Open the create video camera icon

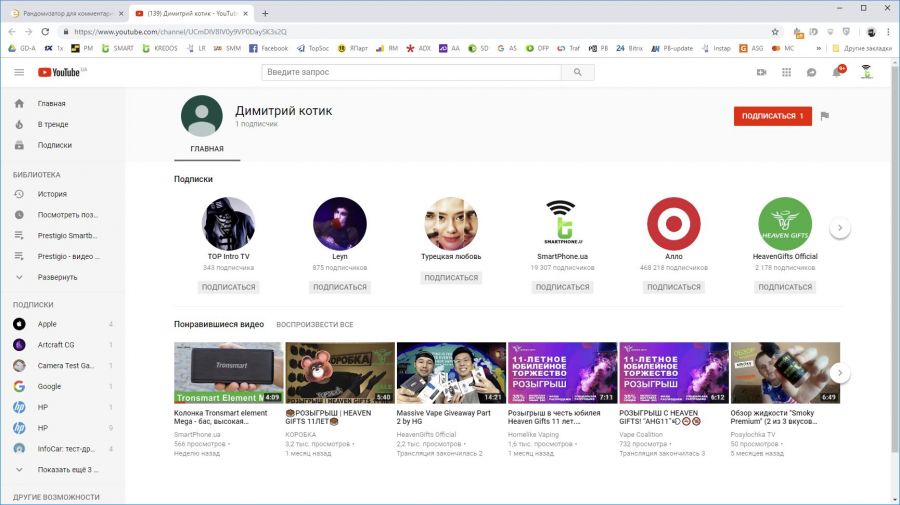pos(761,72)
